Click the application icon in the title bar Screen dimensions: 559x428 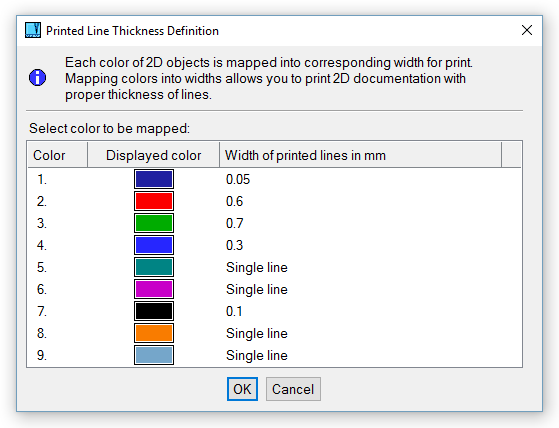pyautogui.click(x=32, y=30)
